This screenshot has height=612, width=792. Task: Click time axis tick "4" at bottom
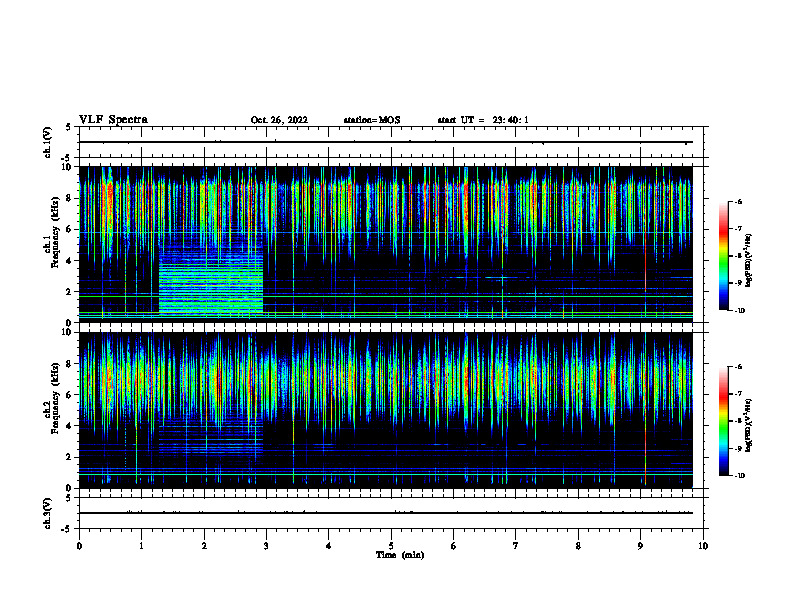coord(329,546)
